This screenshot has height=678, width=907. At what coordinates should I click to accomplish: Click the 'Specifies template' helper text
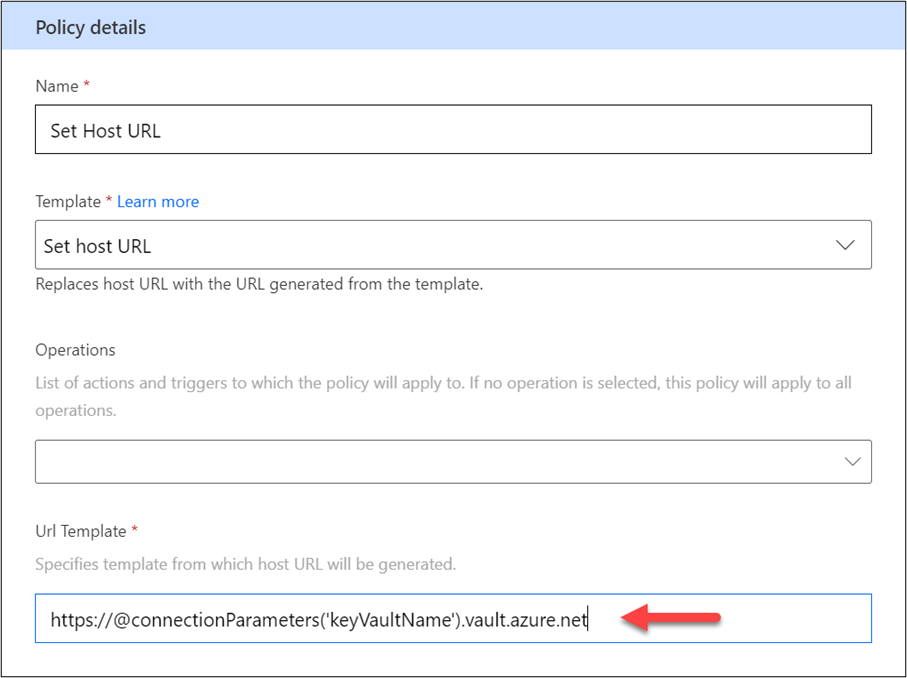(x=245, y=564)
